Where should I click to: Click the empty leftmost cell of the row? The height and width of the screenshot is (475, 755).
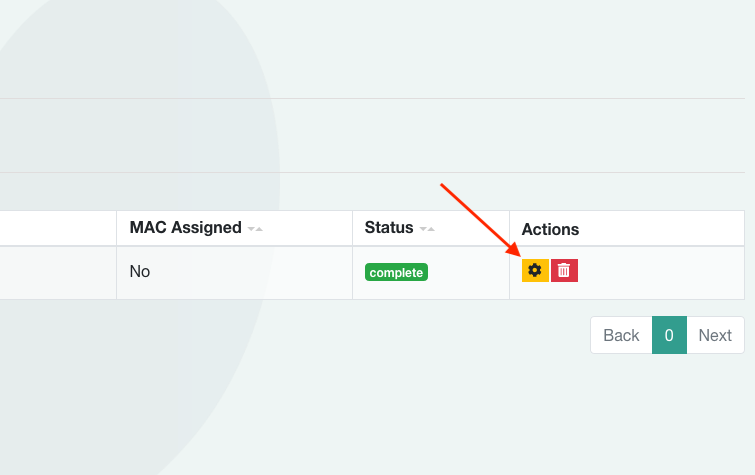55,272
